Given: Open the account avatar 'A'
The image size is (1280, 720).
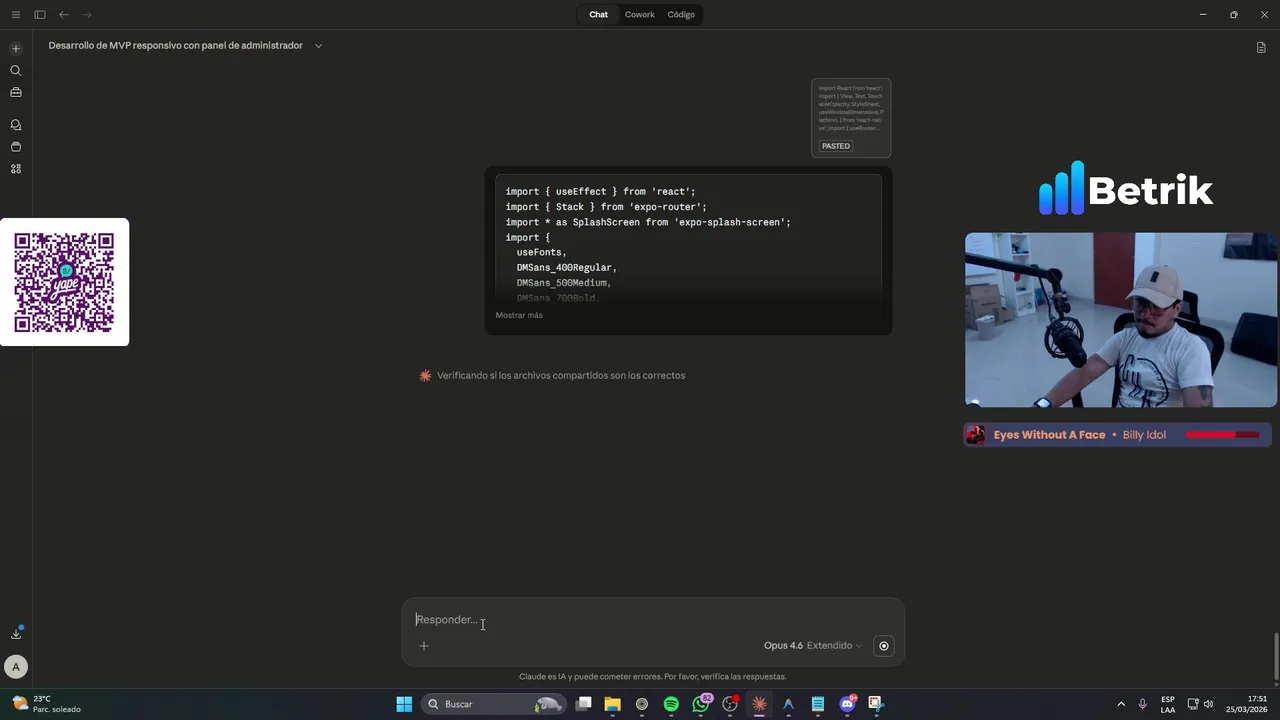Looking at the screenshot, I should coord(15,666).
